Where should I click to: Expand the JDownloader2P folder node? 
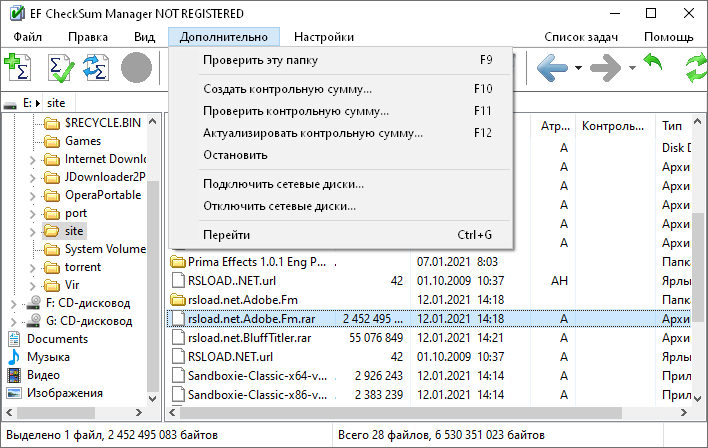33,177
